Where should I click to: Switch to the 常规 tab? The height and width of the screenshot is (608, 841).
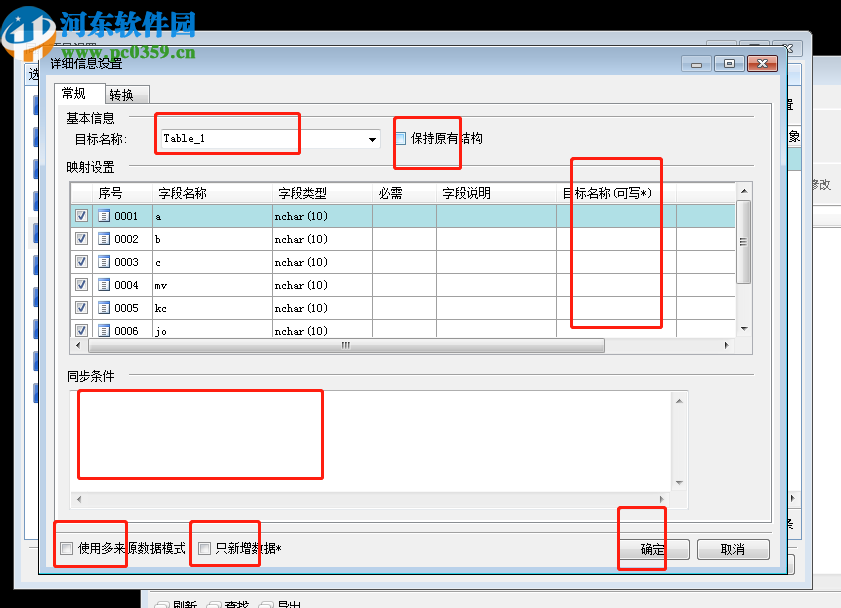tap(79, 93)
